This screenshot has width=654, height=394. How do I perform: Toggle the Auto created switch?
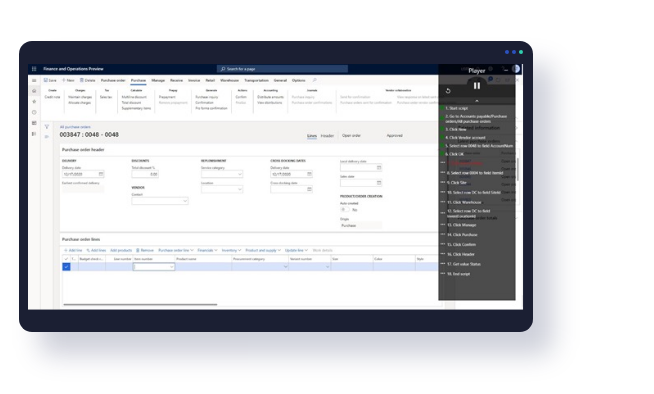pyautogui.click(x=345, y=210)
